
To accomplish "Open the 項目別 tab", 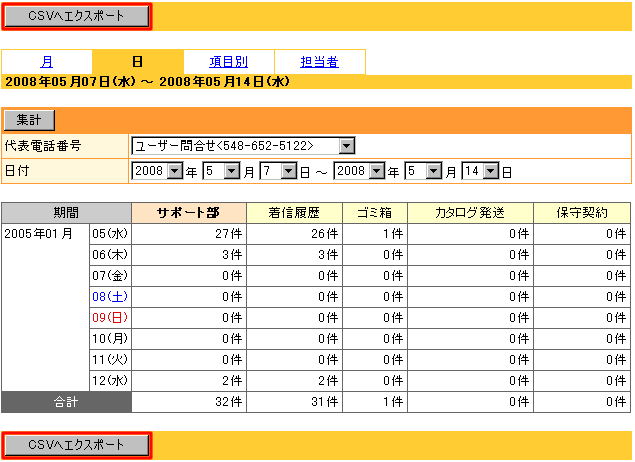I will pyautogui.click(x=228, y=62).
